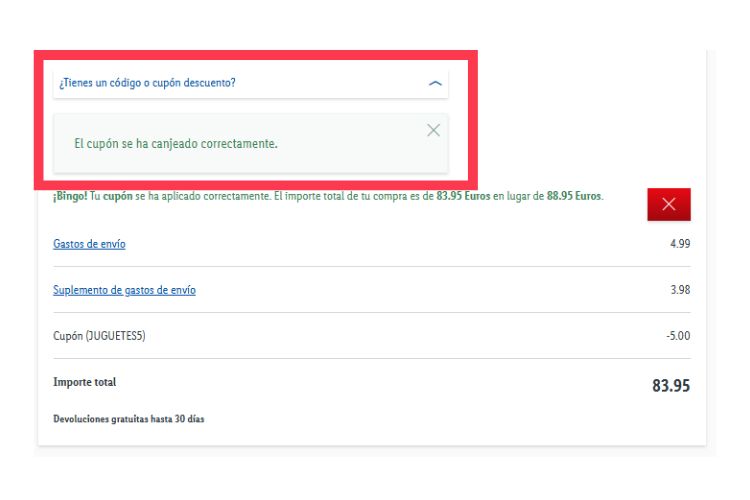Click the 3.98 shipping supplement value
The width and height of the screenshot is (750, 500).
point(679,290)
